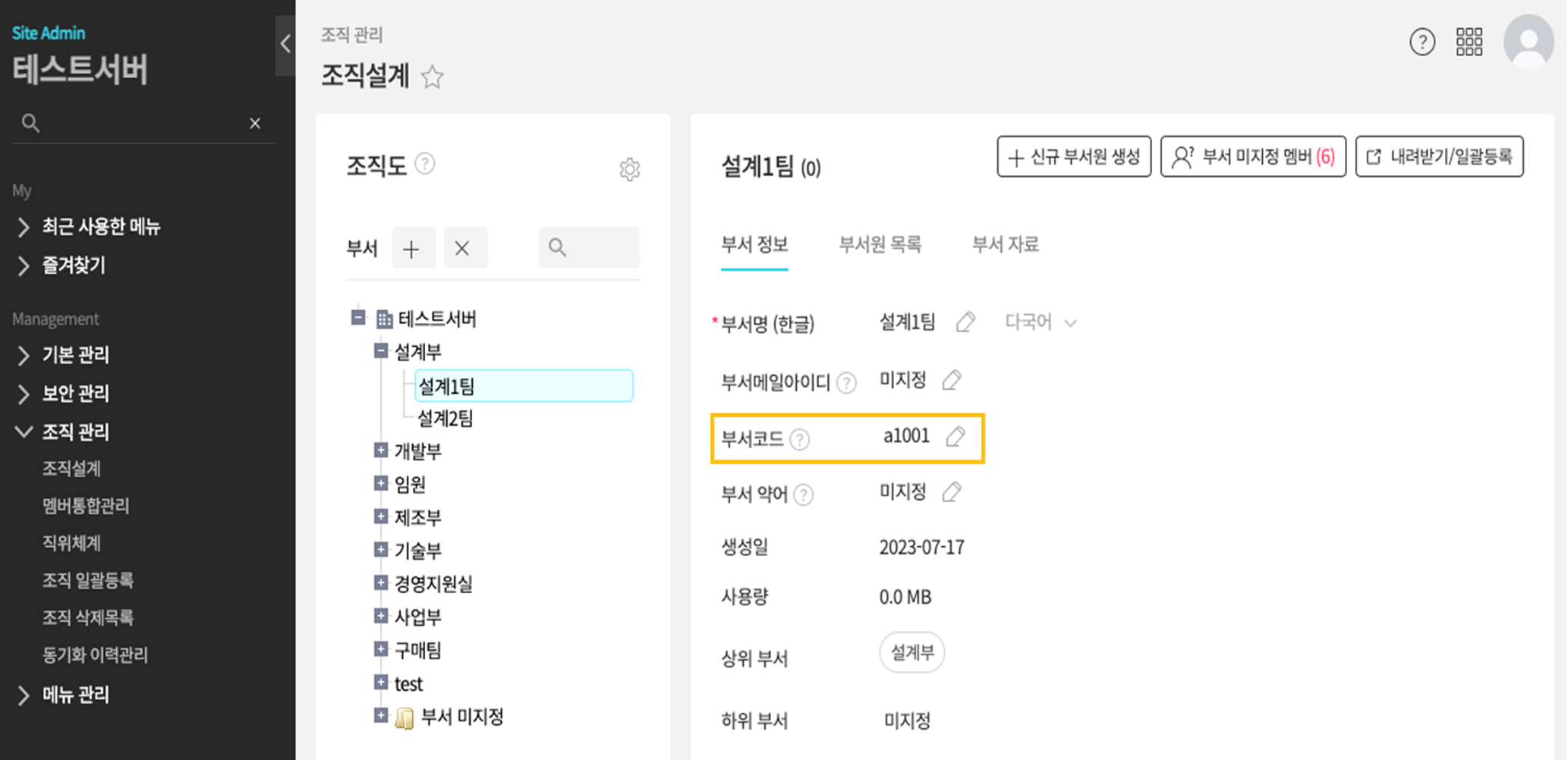Switch to the 부서 자료 tab

(x=1005, y=244)
